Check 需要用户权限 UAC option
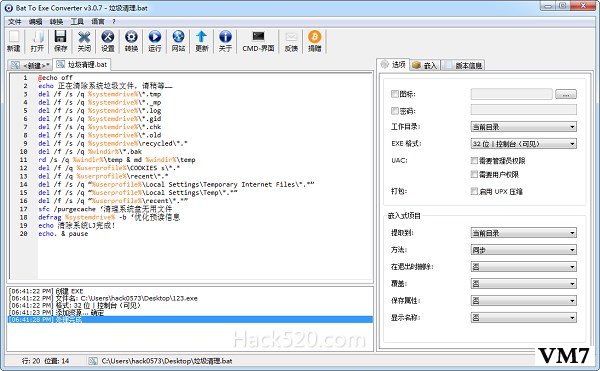The width and height of the screenshot is (600, 371). [x=474, y=174]
